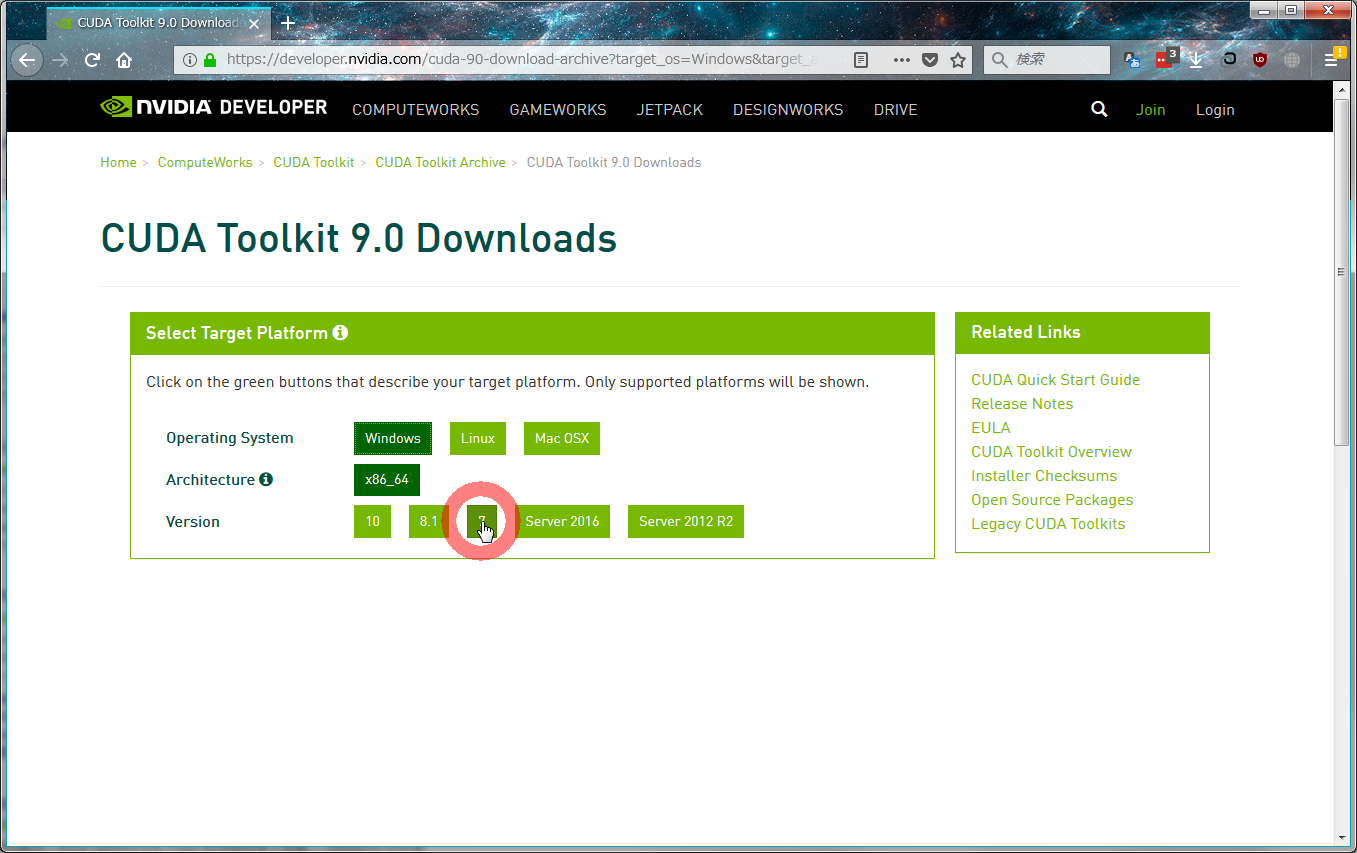Click the page vertical scrollbar thumb

coord(1342,272)
